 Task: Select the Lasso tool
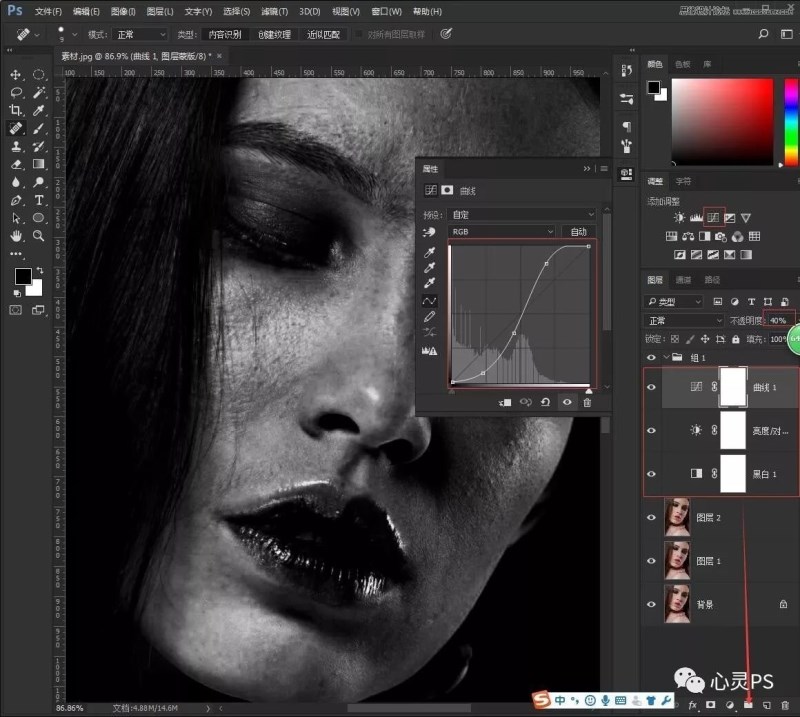point(15,92)
